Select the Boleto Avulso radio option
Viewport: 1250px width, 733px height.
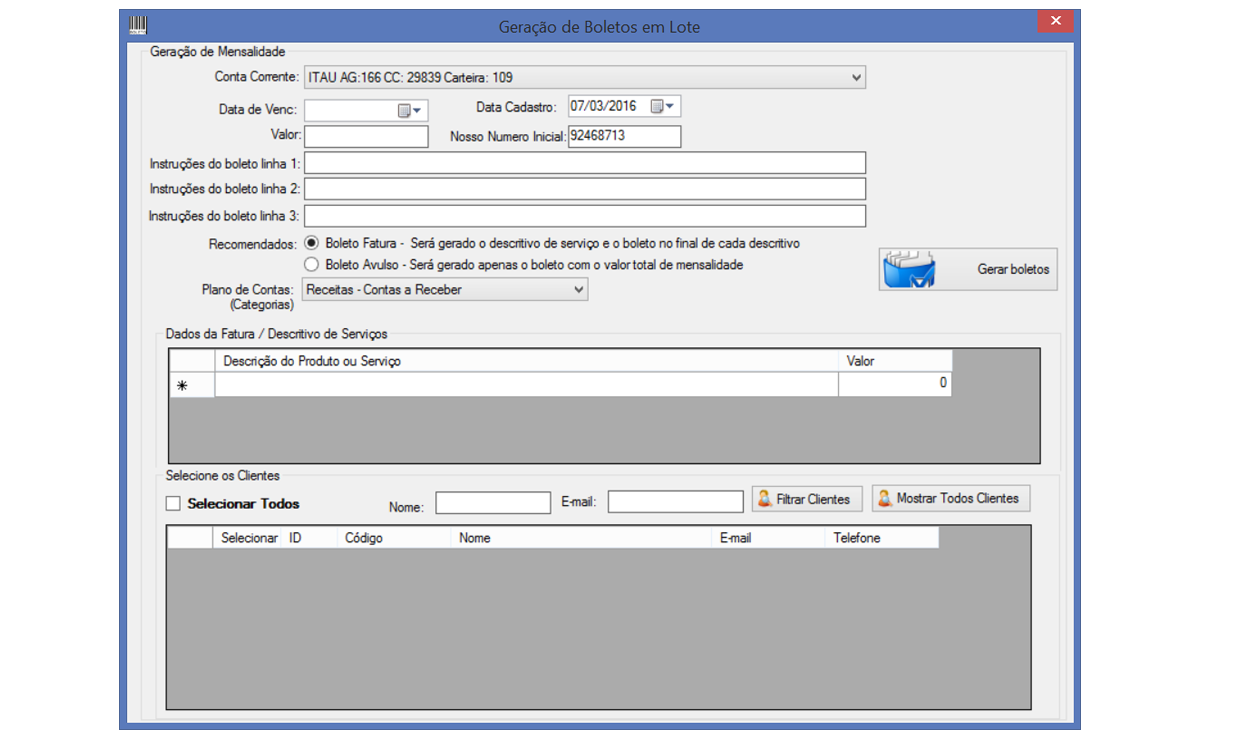312,265
